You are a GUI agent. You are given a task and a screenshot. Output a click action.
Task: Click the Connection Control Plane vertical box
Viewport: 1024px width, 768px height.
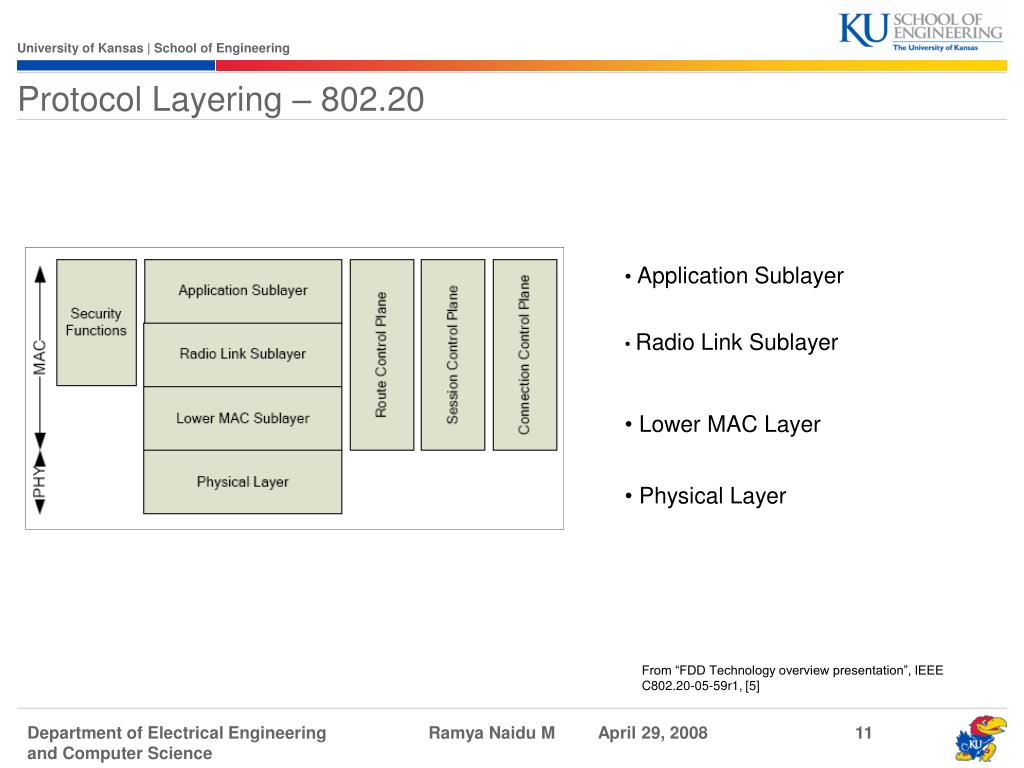[x=525, y=355]
